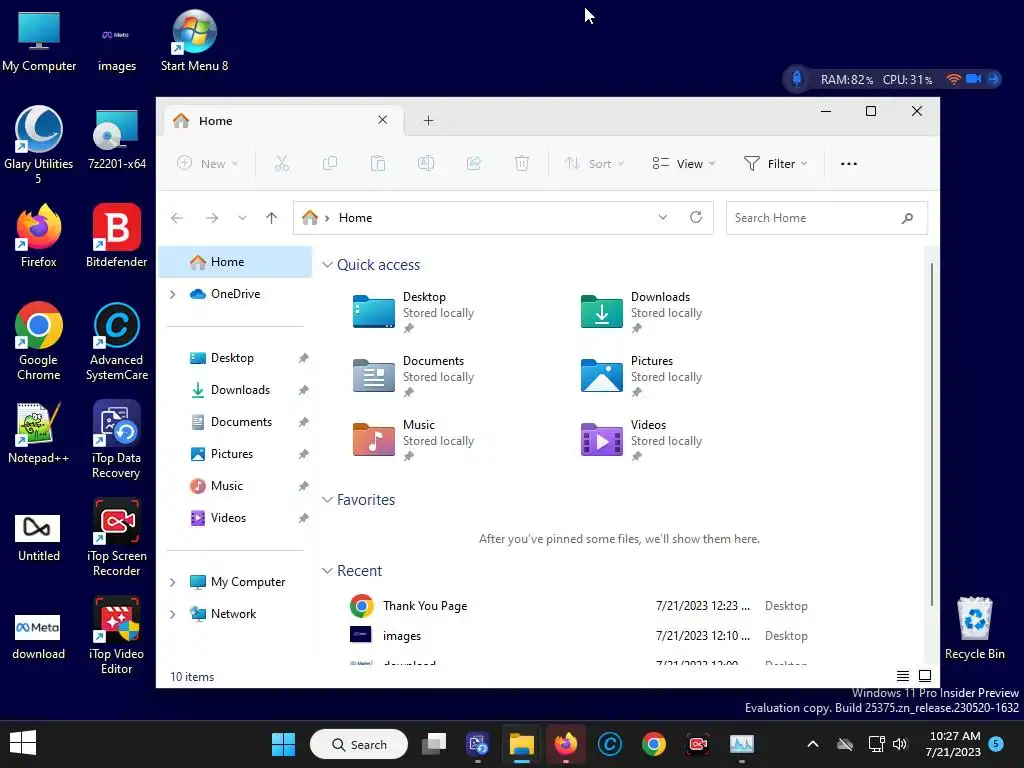
Task: Open the Filter dropdown menu
Action: pyautogui.click(x=776, y=163)
